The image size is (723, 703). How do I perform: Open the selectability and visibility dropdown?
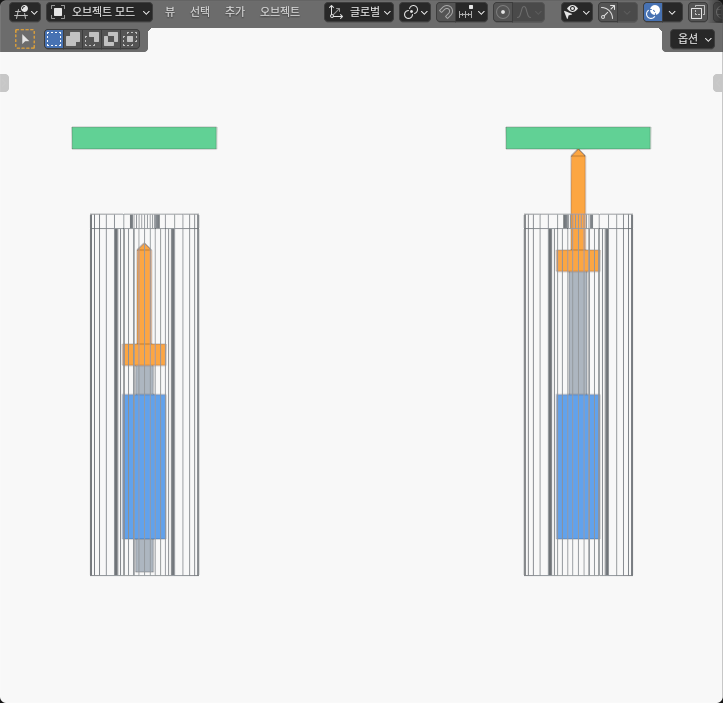[x=577, y=12]
